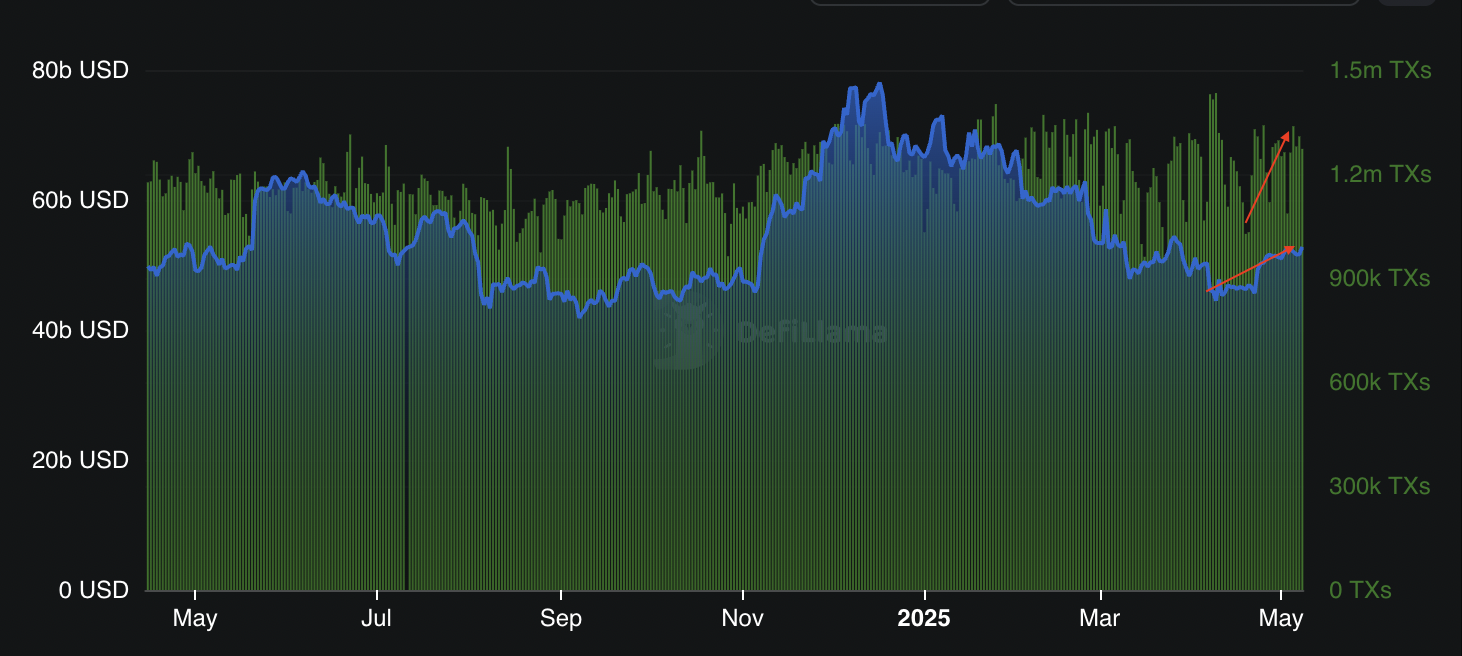Screen dimensions: 1462x656
Task: Select the 80b USD axis label
Action: (80, 71)
